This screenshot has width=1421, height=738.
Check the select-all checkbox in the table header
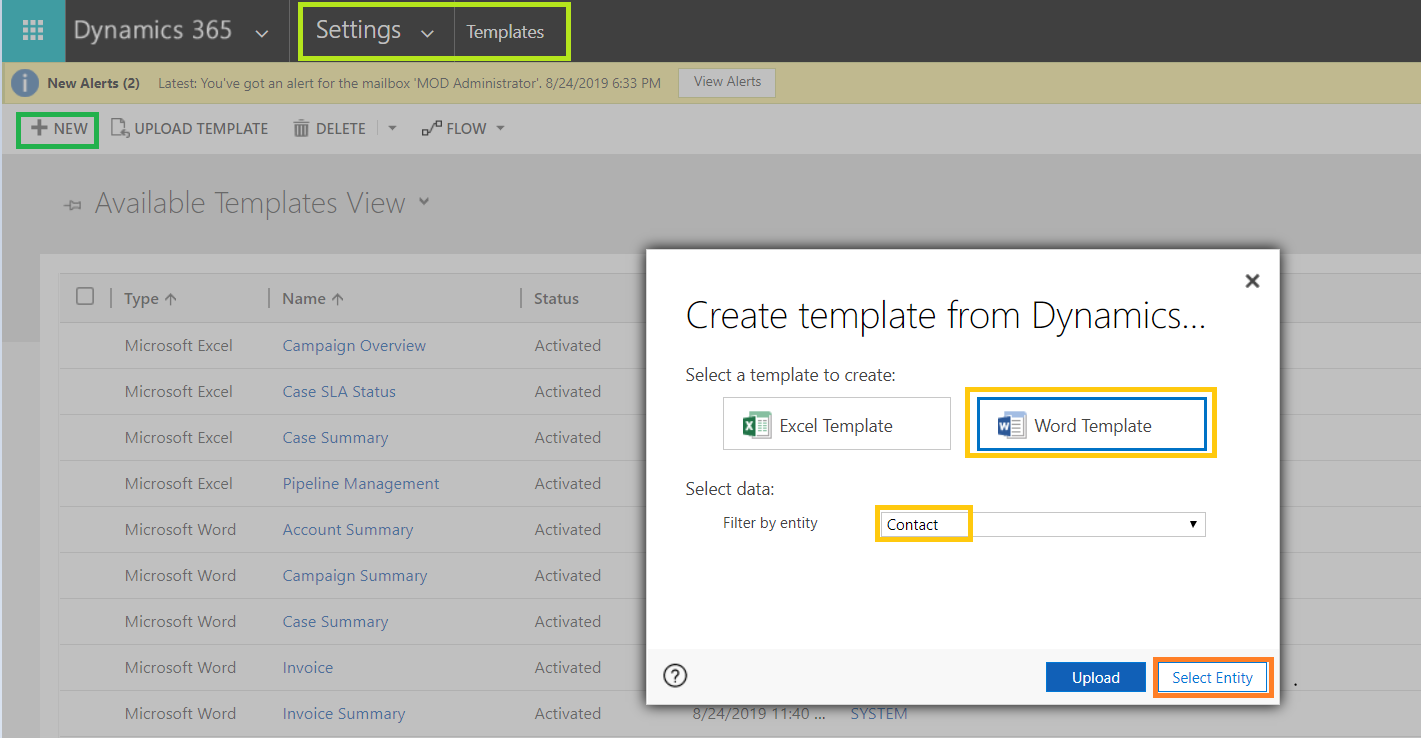tap(85, 296)
